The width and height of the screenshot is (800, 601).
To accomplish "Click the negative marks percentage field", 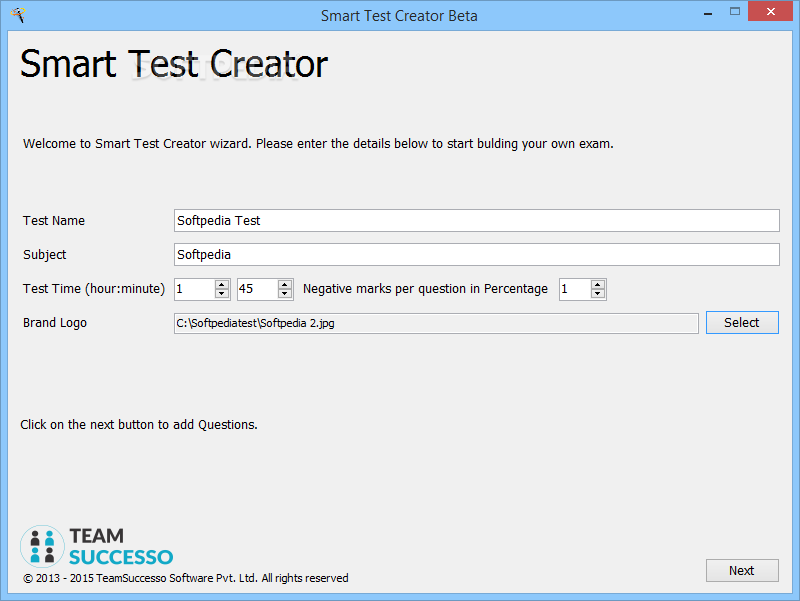I will pyautogui.click(x=575, y=289).
